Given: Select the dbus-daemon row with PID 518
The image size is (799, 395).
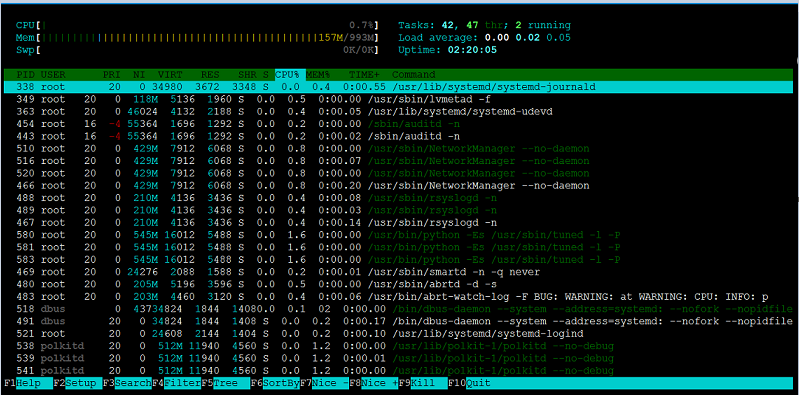Looking at the screenshot, I should 399,309.
